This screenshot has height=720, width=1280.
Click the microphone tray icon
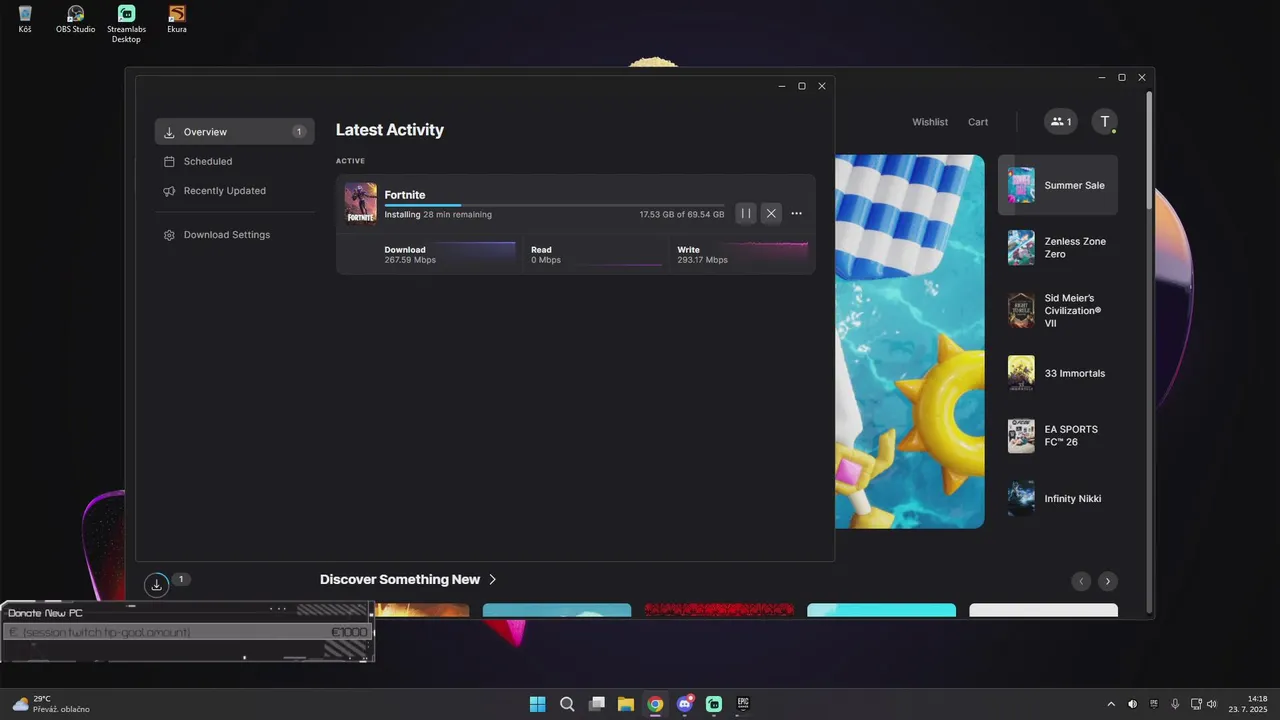[x=1175, y=704]
